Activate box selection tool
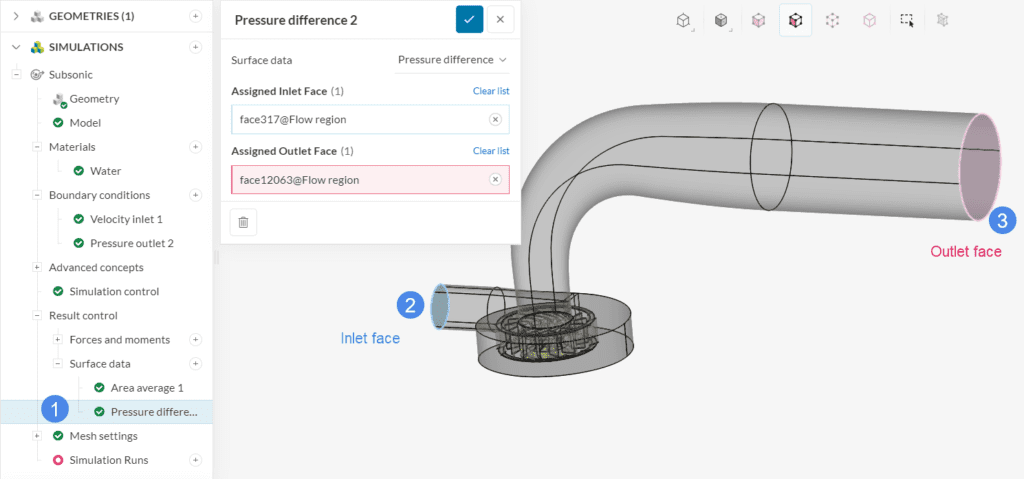Screen dimensions: 1024x479 click(907, 20)
